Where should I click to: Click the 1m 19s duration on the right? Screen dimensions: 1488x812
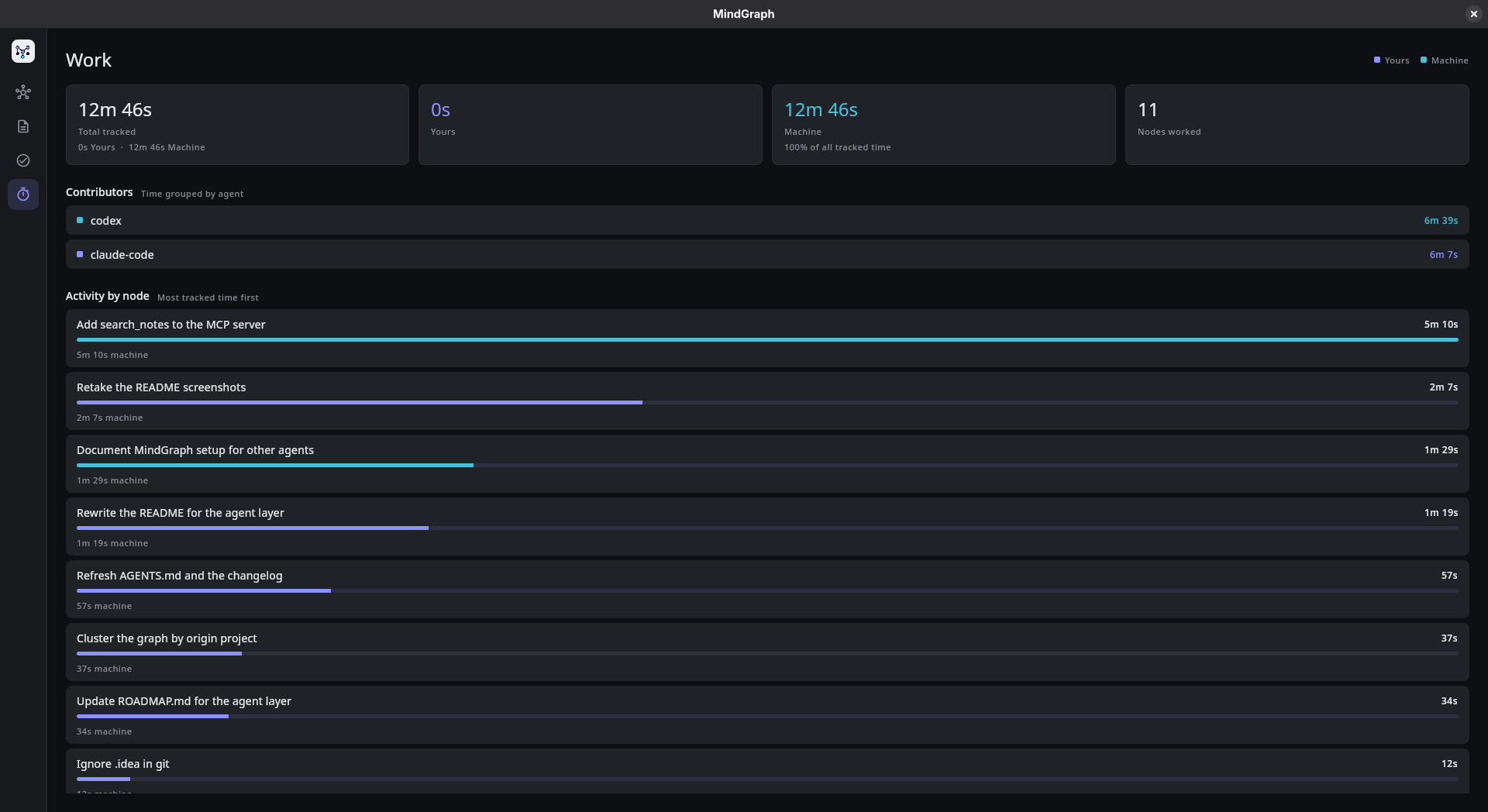[1441, 513]
